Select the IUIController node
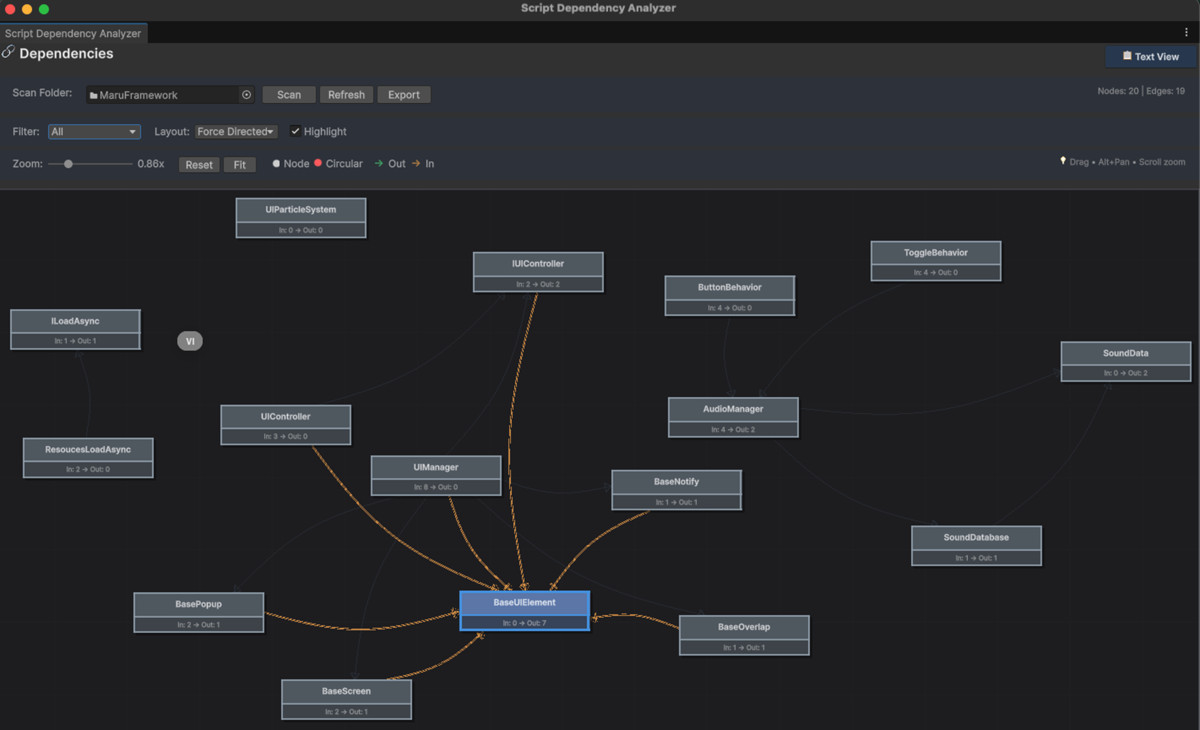This screenshot has height=730, width=1200. 538,272
